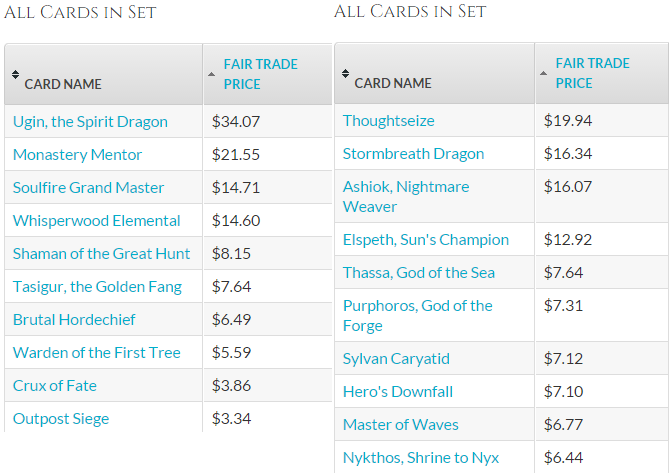Open Ugin, the Spirit Dragon card link
The image size is (669, 473).
[x=90, y=122]
